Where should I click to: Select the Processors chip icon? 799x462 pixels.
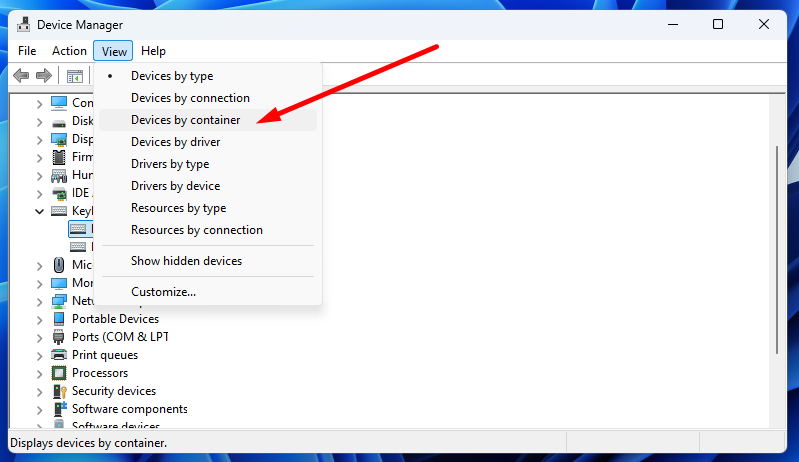[59, 373]
